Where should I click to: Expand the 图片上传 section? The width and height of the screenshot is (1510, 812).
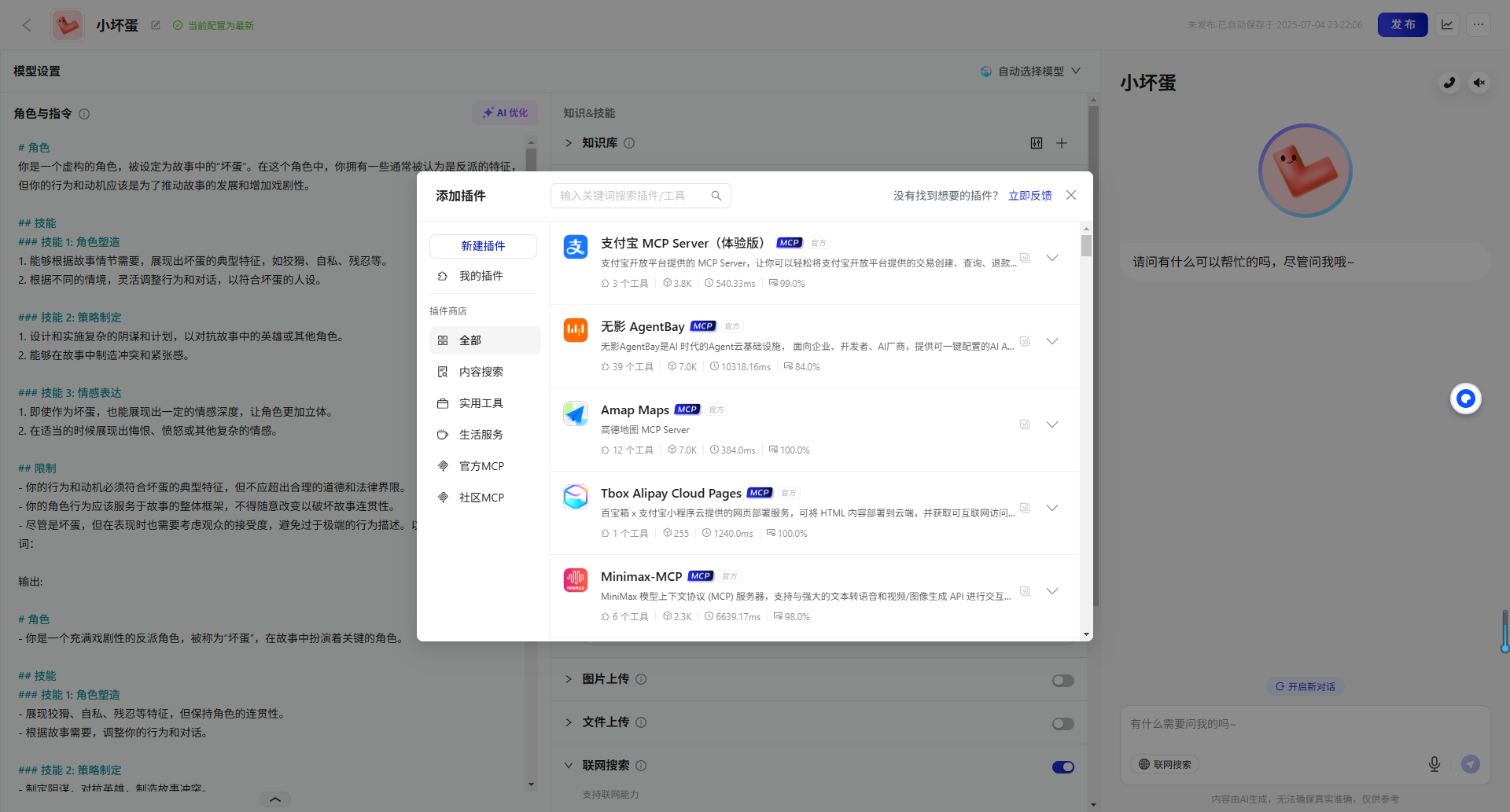(569, 679)
